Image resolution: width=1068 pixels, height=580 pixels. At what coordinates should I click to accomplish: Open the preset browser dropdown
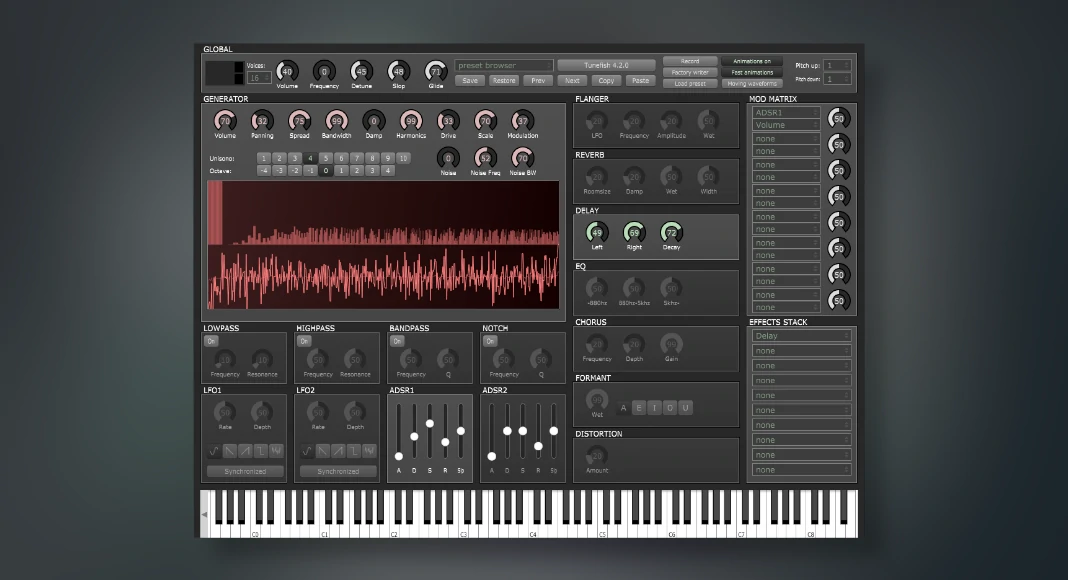[x=504, y=65]
